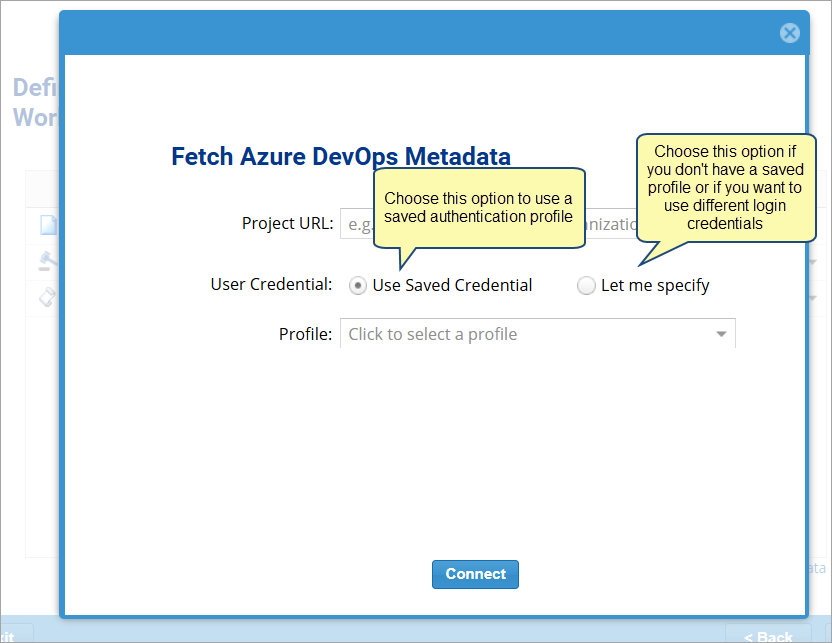Choose the Let me specify radio option
The height and width of the screenshot is (643, 832).
586,286
